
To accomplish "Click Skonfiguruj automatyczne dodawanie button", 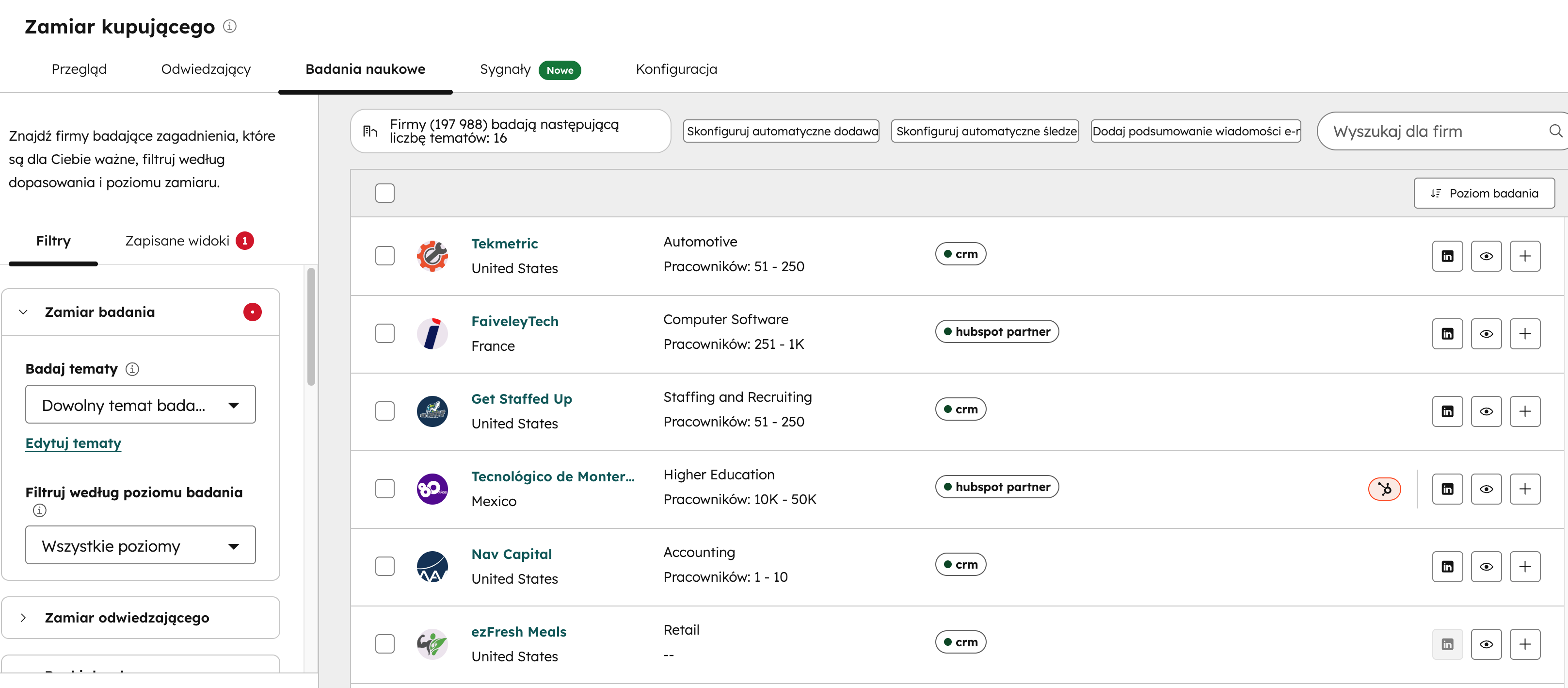I will tap(781, 131).
